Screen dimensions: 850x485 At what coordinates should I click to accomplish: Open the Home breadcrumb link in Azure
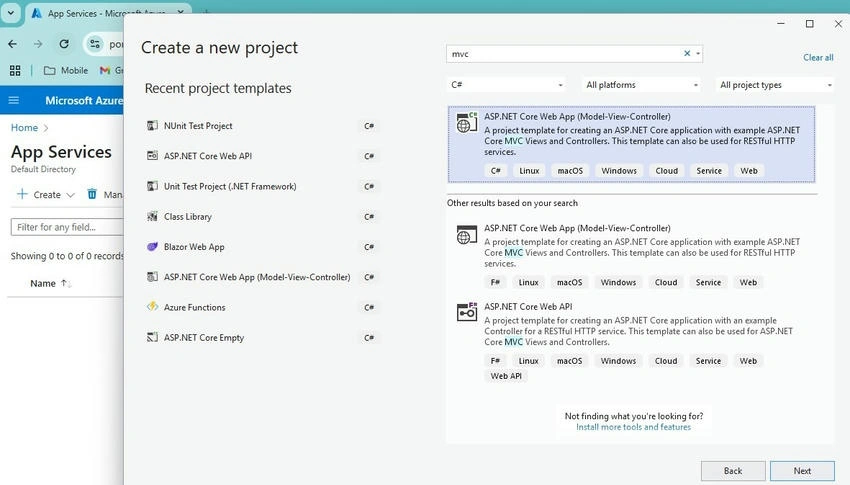pyautogui.click(x=24, y=128)
